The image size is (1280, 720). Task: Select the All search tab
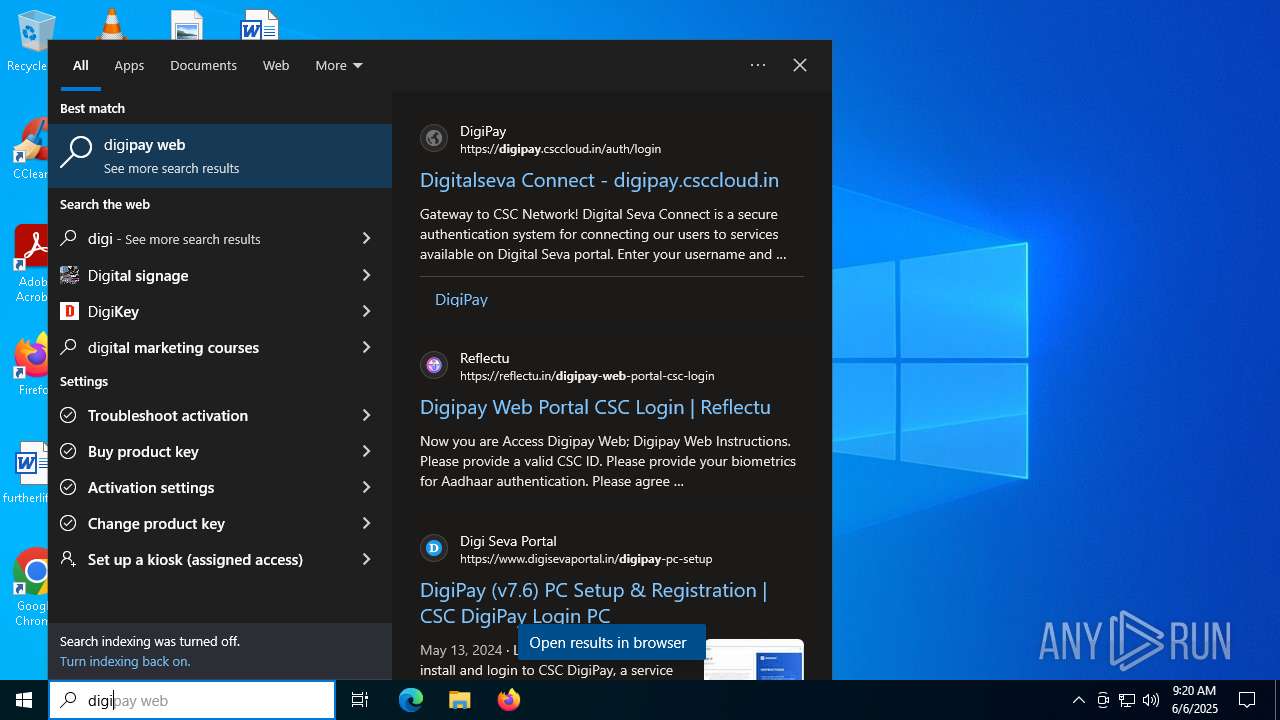81,65
